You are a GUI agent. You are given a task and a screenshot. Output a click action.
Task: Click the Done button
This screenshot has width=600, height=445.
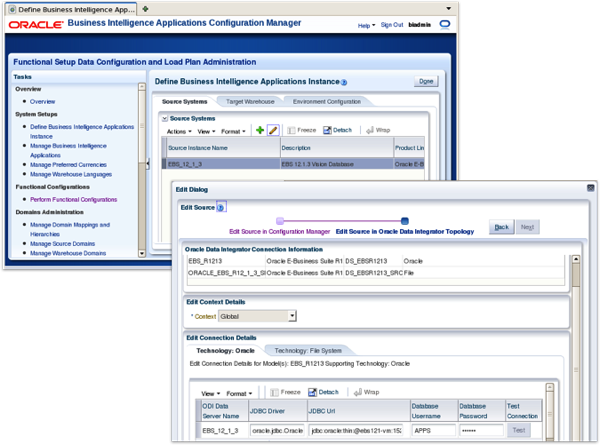(426, 81)
